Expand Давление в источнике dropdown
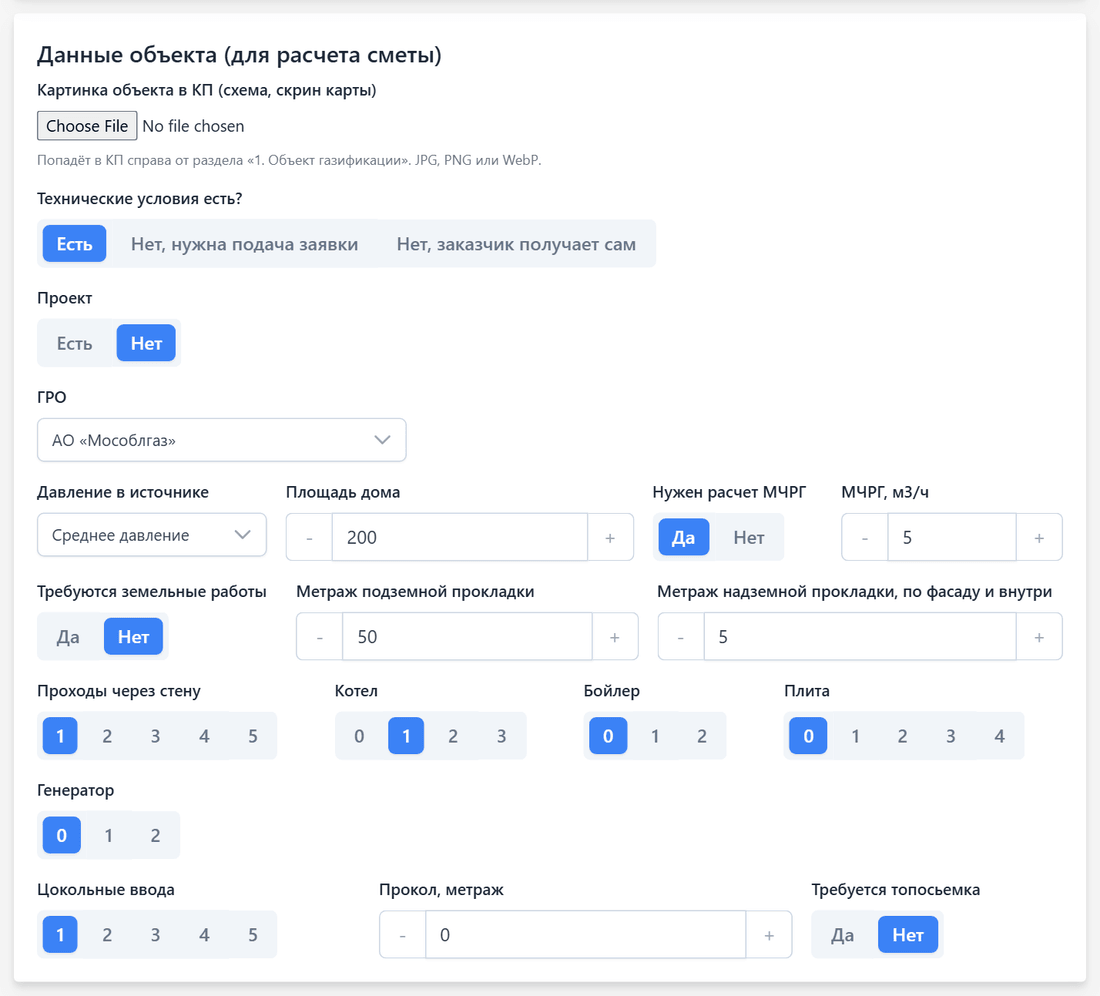This screenshot has height=996, width=1100. coord(152,535)
